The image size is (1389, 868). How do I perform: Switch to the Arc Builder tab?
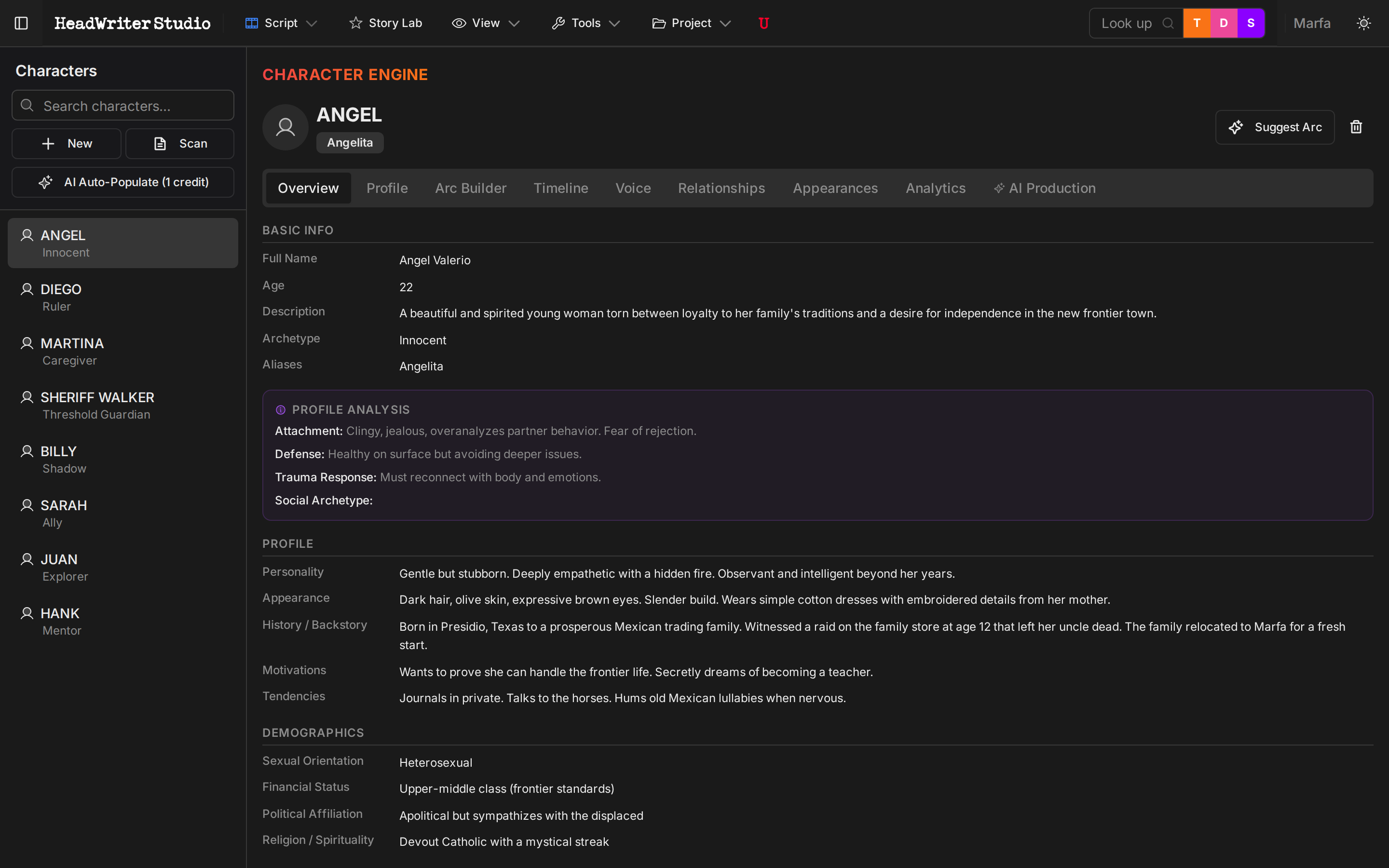click(x=471, y=188)
